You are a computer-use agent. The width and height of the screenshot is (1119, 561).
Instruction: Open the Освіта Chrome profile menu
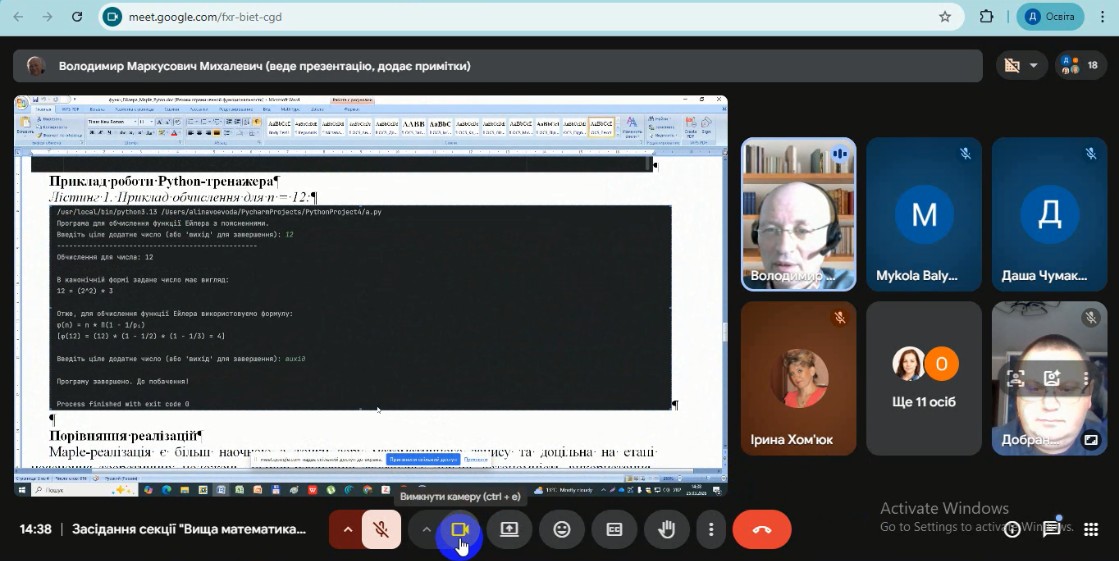coord(1050,17)
